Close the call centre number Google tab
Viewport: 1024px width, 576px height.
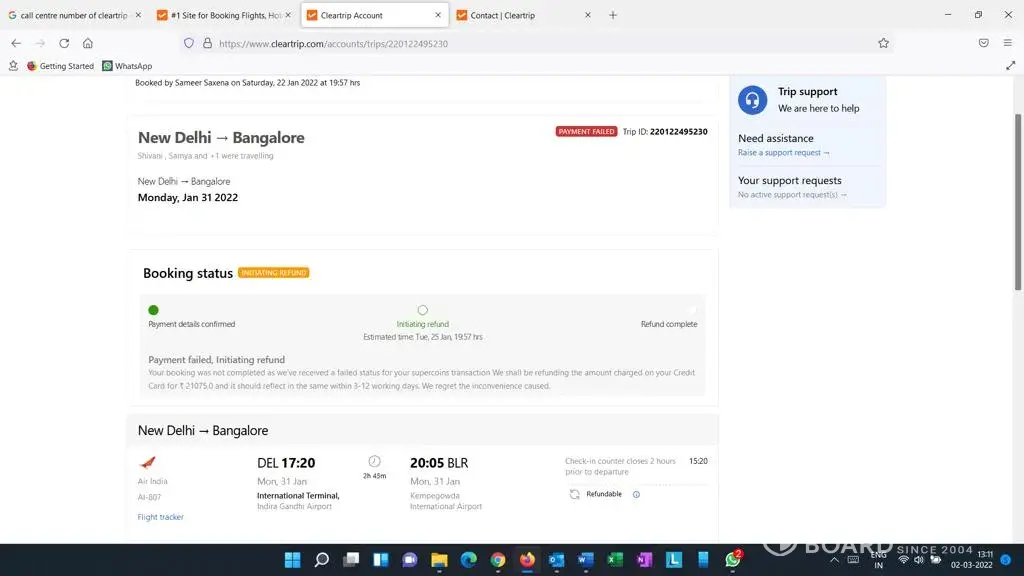tap(138, 15)
